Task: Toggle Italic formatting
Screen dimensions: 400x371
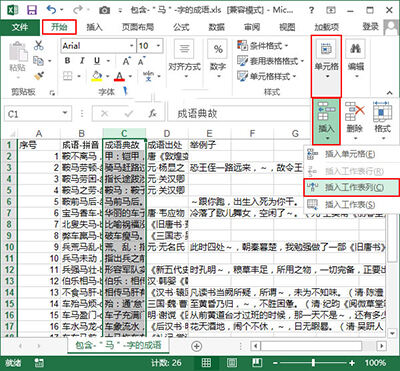Action: click(x=82, y=61)
